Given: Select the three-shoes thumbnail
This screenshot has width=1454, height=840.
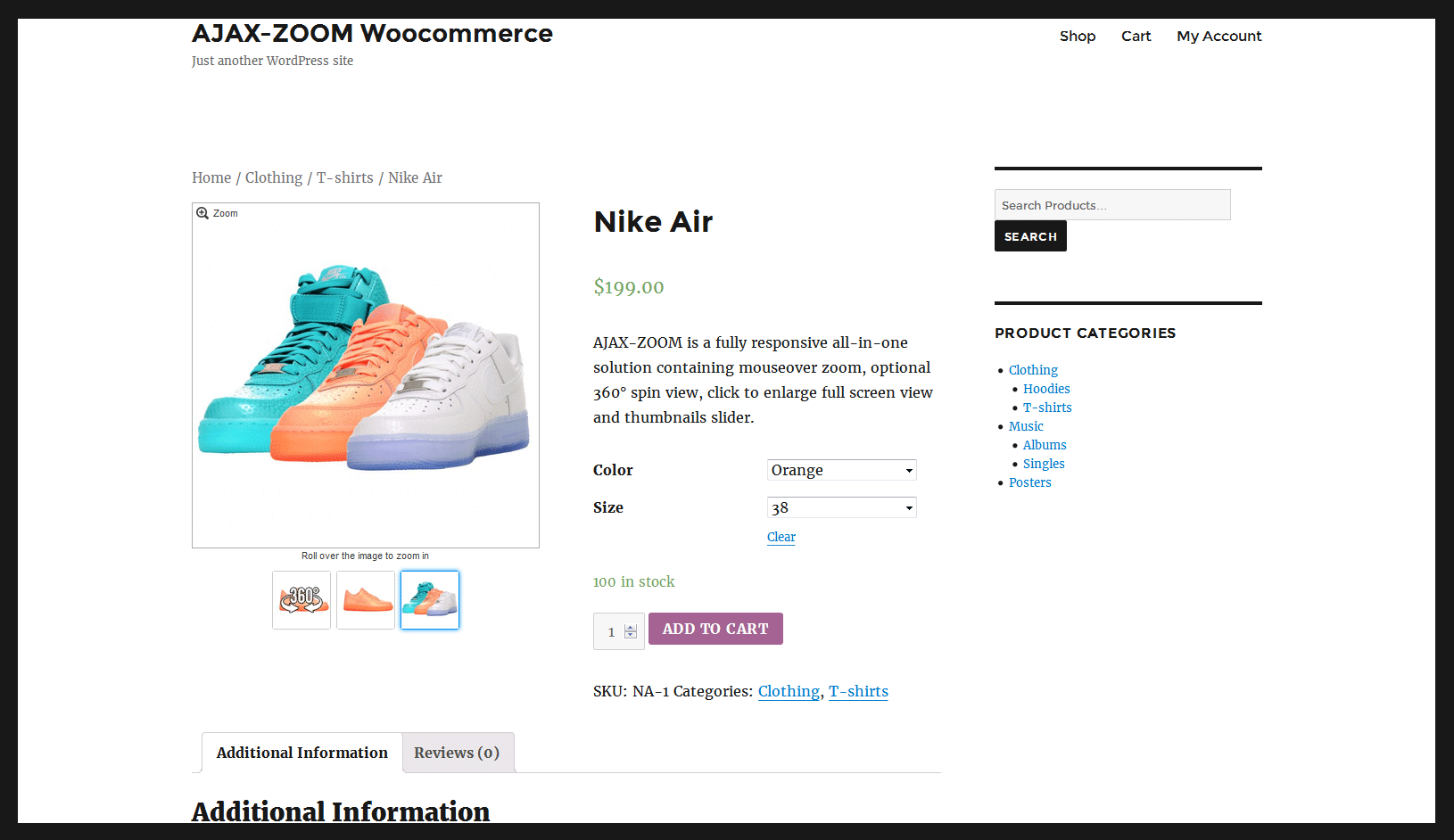Looking at the screenshot, I should pos(430,600).
